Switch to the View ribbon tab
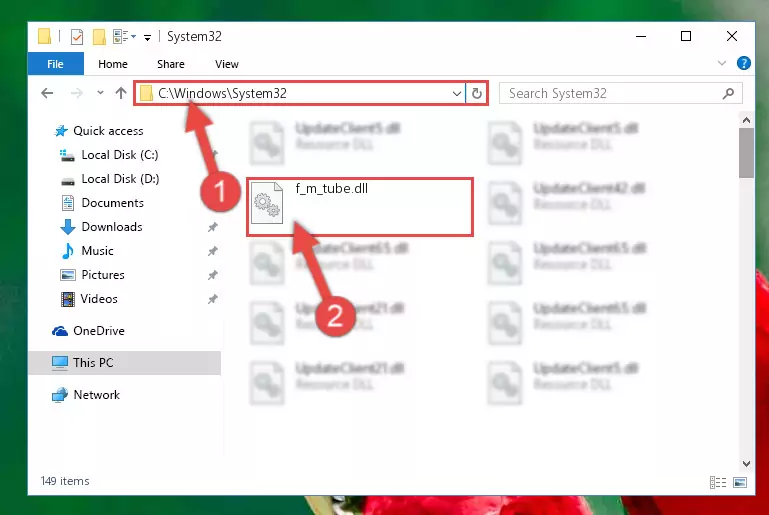The image size is (769, 515). coord(227,64)
